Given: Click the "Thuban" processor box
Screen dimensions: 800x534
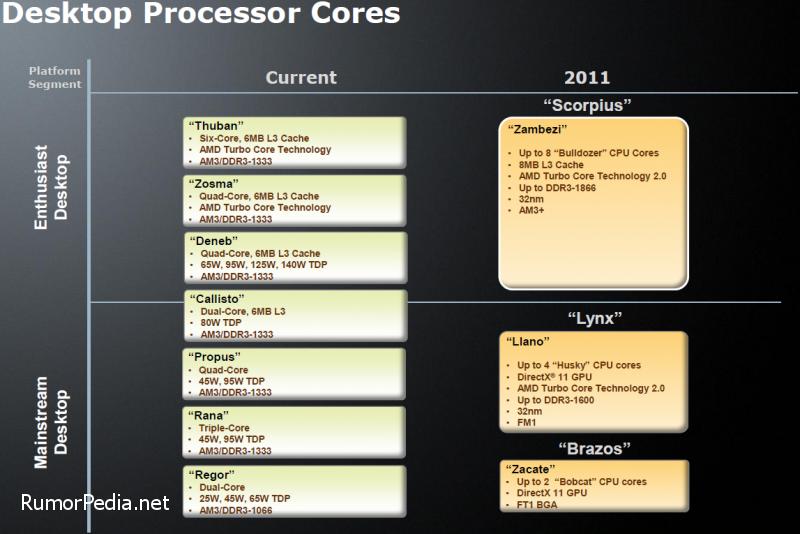Looking at the screenshot, I should [x=295, y=143].
